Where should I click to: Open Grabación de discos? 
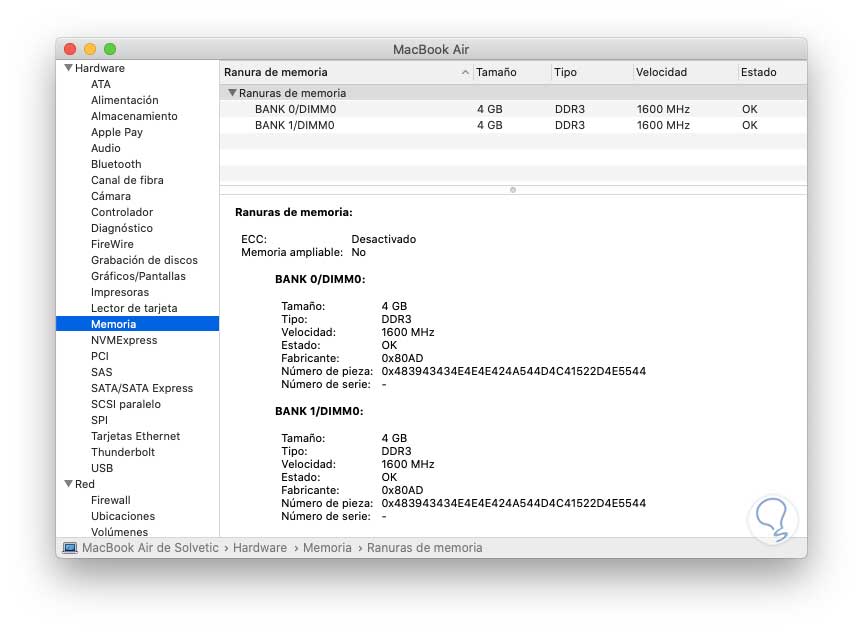click(144, 260)
